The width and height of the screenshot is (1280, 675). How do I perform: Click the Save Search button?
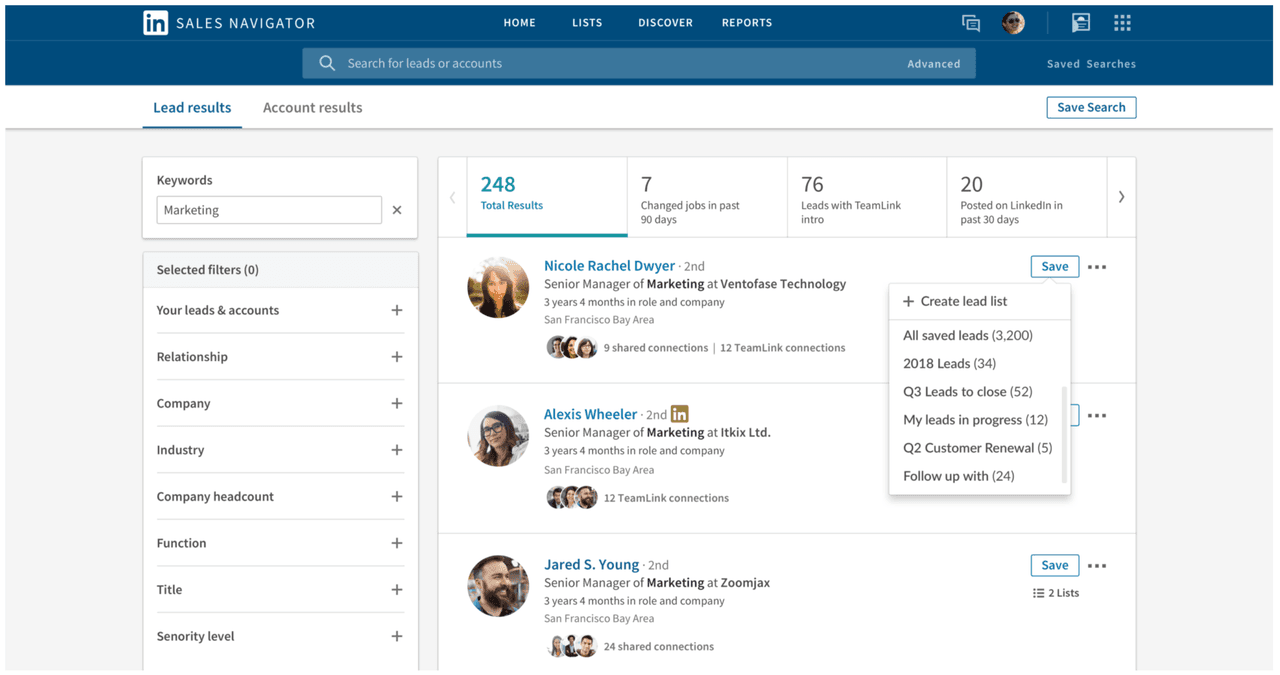[x=1091, y=107]
